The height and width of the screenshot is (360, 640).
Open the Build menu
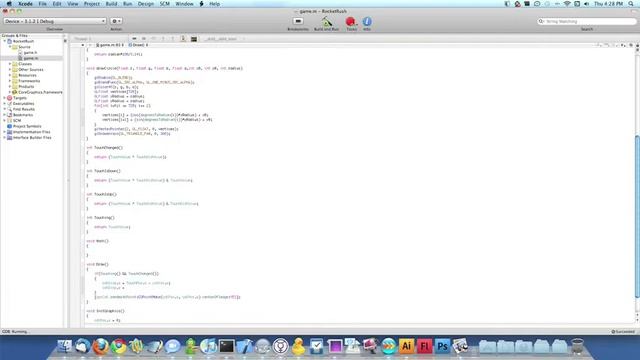[111, 4]
